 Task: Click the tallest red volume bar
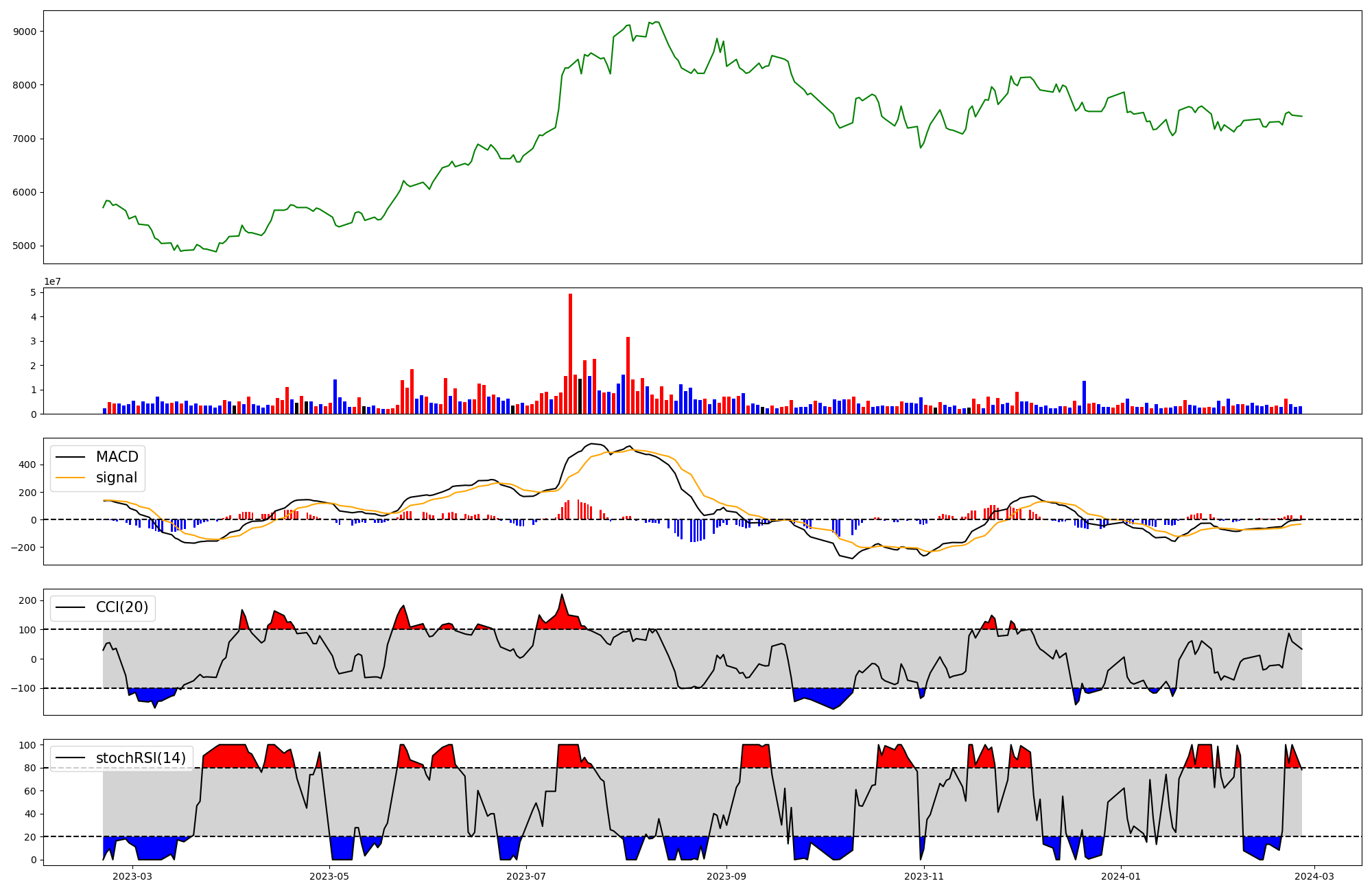coord(570,353)
